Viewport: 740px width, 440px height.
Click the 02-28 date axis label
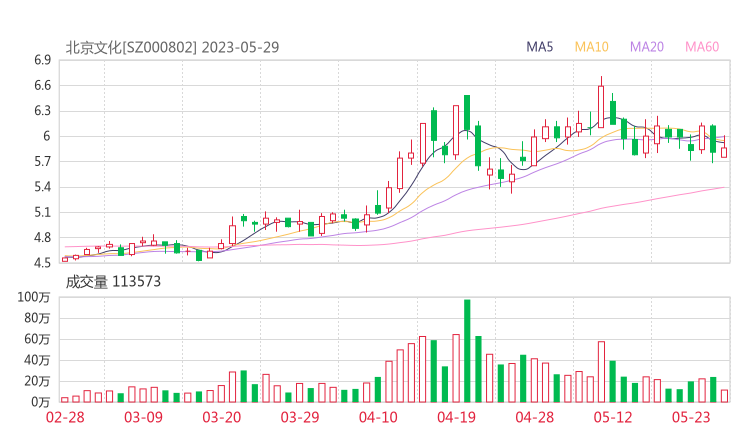pyautogui.click(x=65, y=417)
